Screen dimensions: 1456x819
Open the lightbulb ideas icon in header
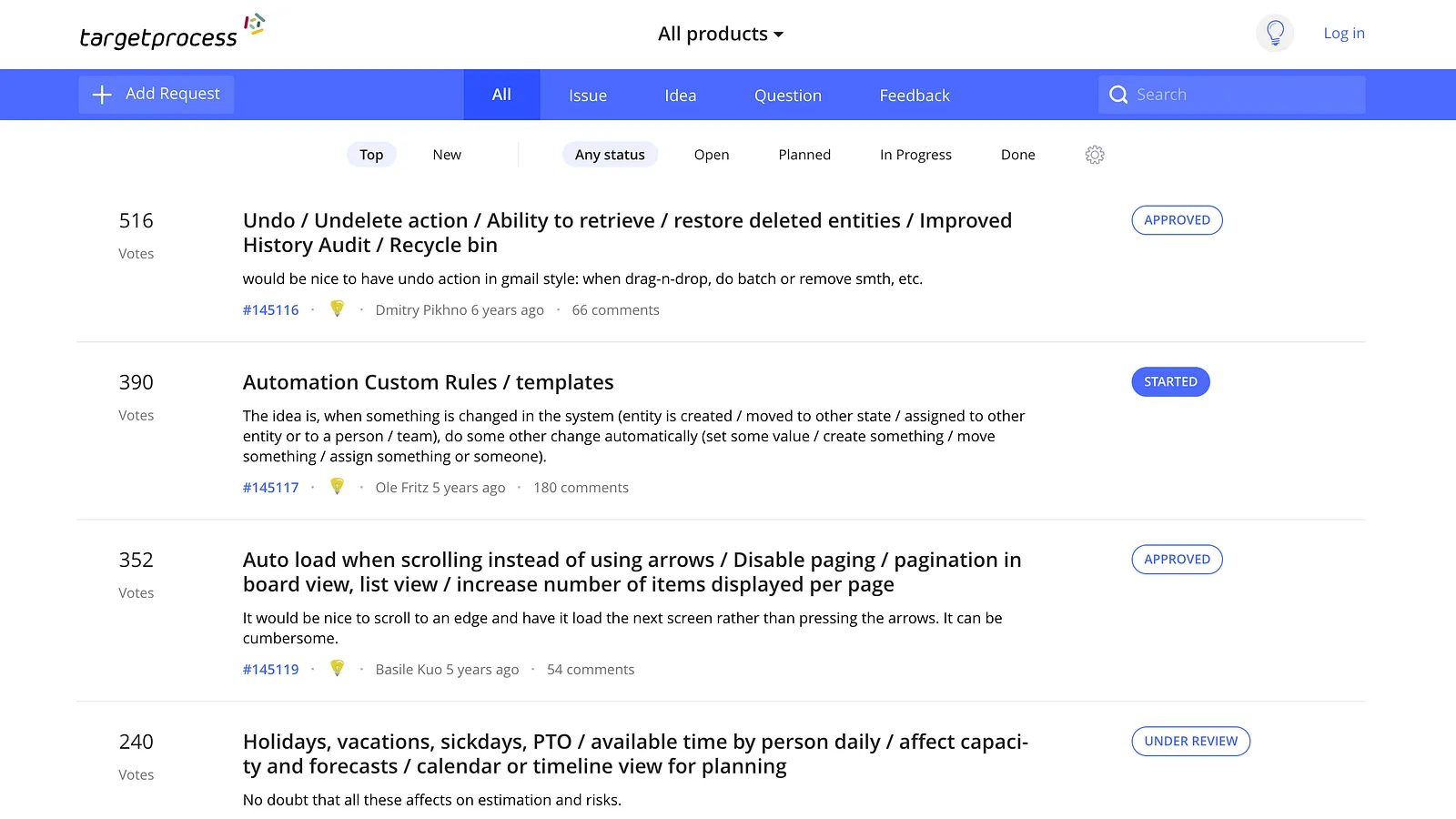[x=1275, y=34]
